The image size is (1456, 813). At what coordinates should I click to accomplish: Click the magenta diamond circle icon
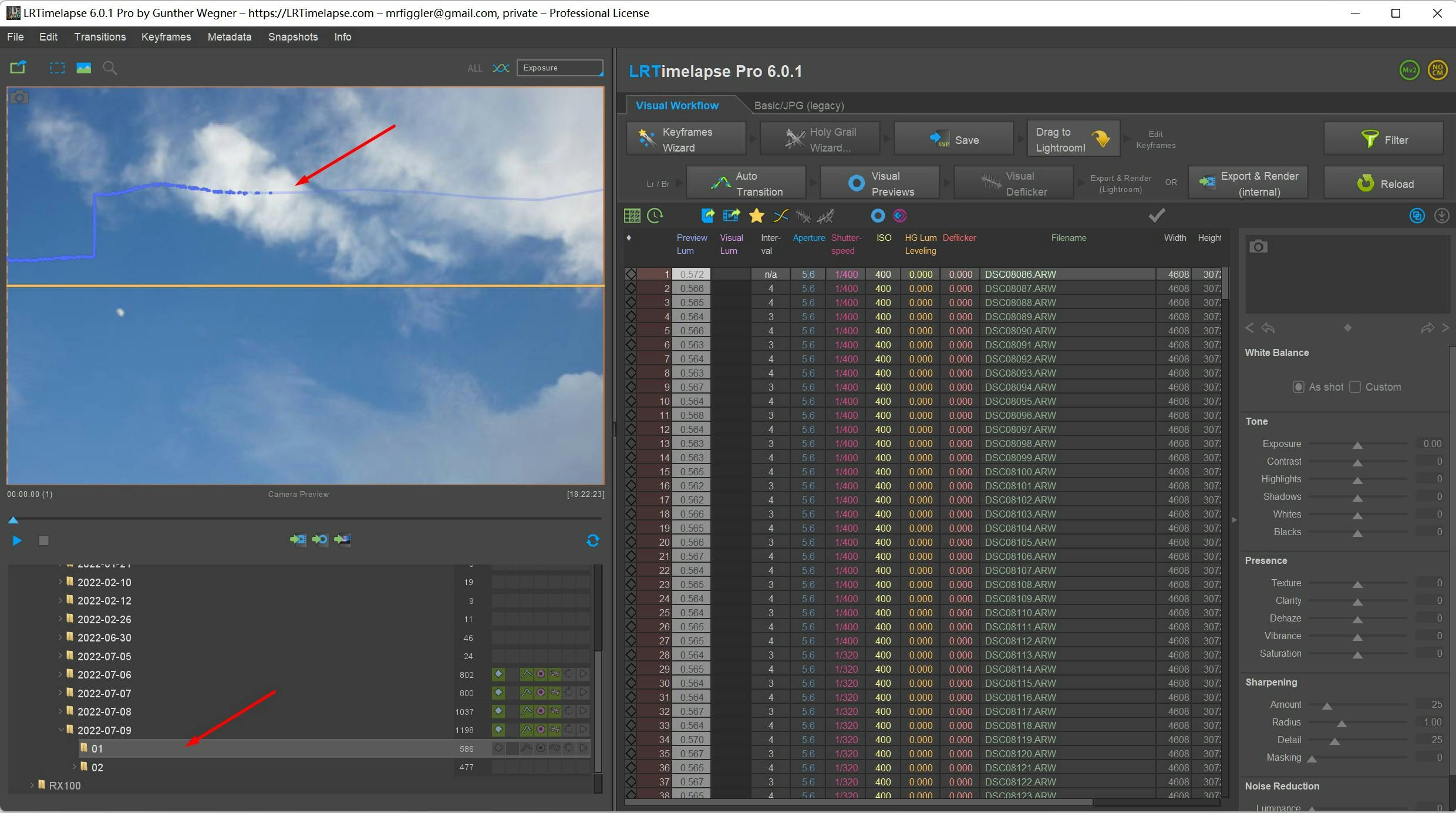click(x=899, y=216)
